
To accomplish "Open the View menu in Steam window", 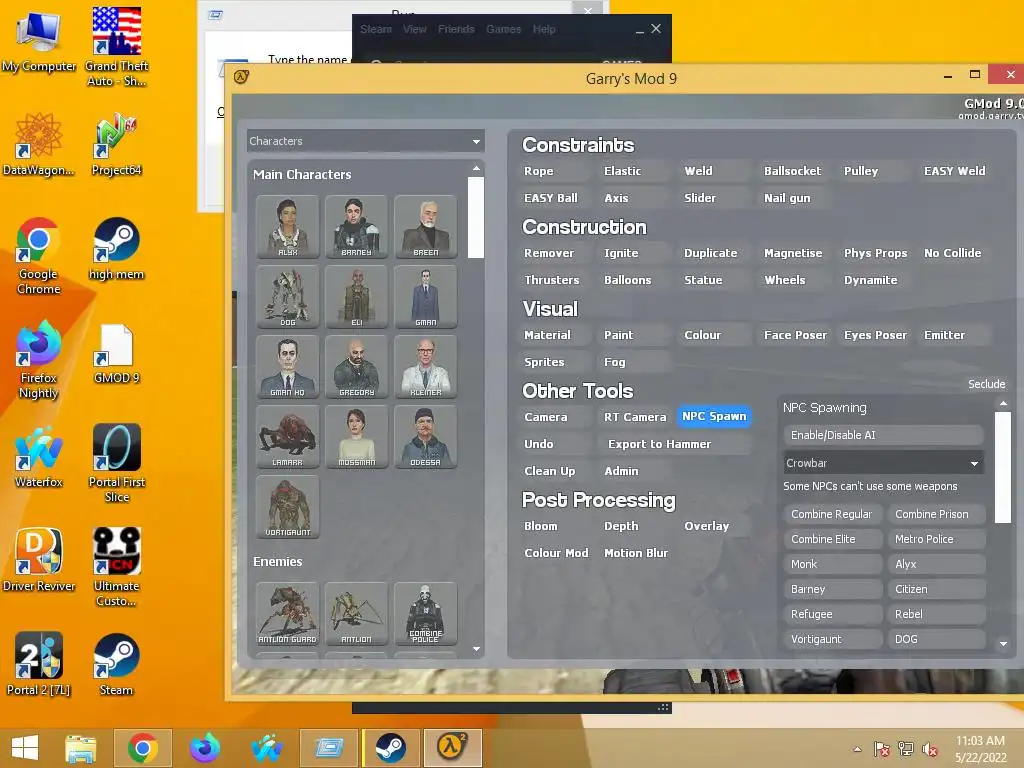I will tap(414, 29).
